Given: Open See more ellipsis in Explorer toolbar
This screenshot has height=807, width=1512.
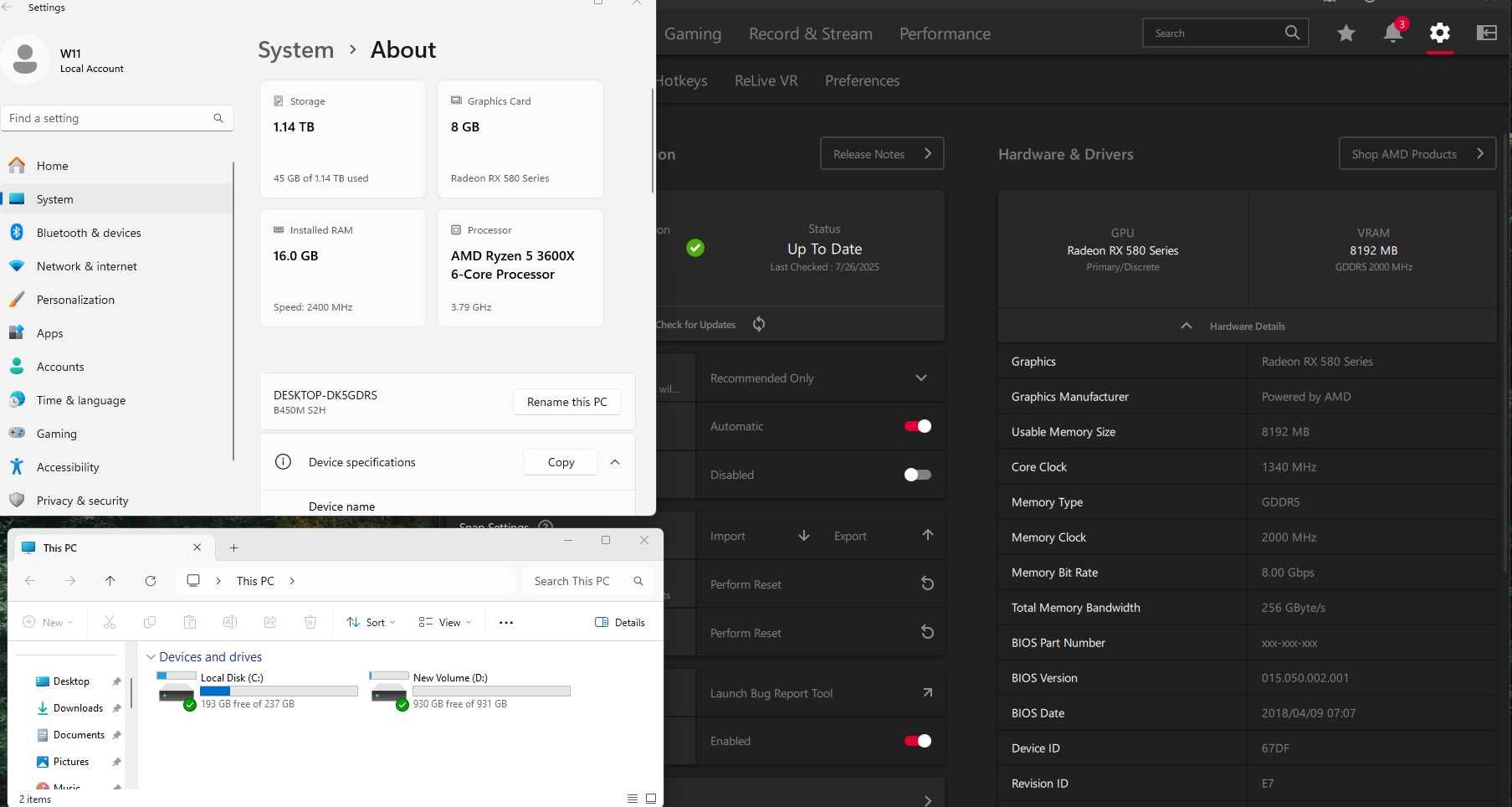Looking at the screenshot, I should (506, 622).
